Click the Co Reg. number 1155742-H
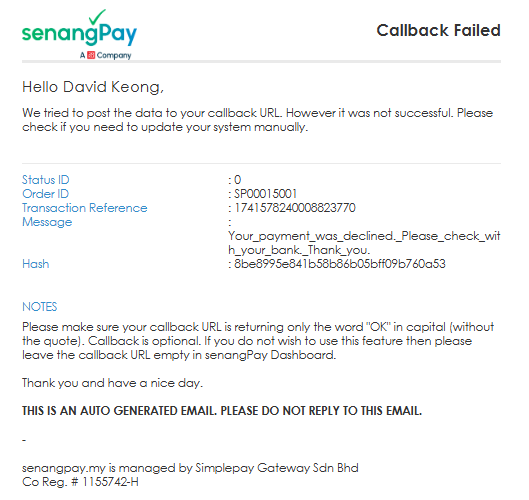The height and width of the screenshot is (500, 529). (x=80, y=482)
